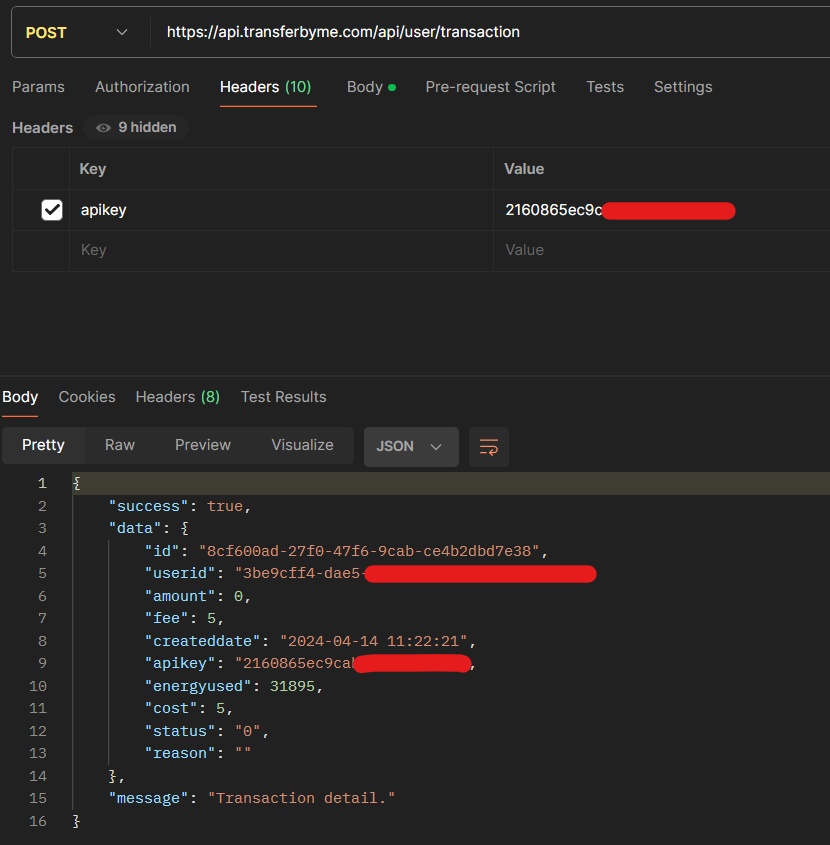Open the Authorization tab
The width and height of the screenshot is (830, 845).
142,87
